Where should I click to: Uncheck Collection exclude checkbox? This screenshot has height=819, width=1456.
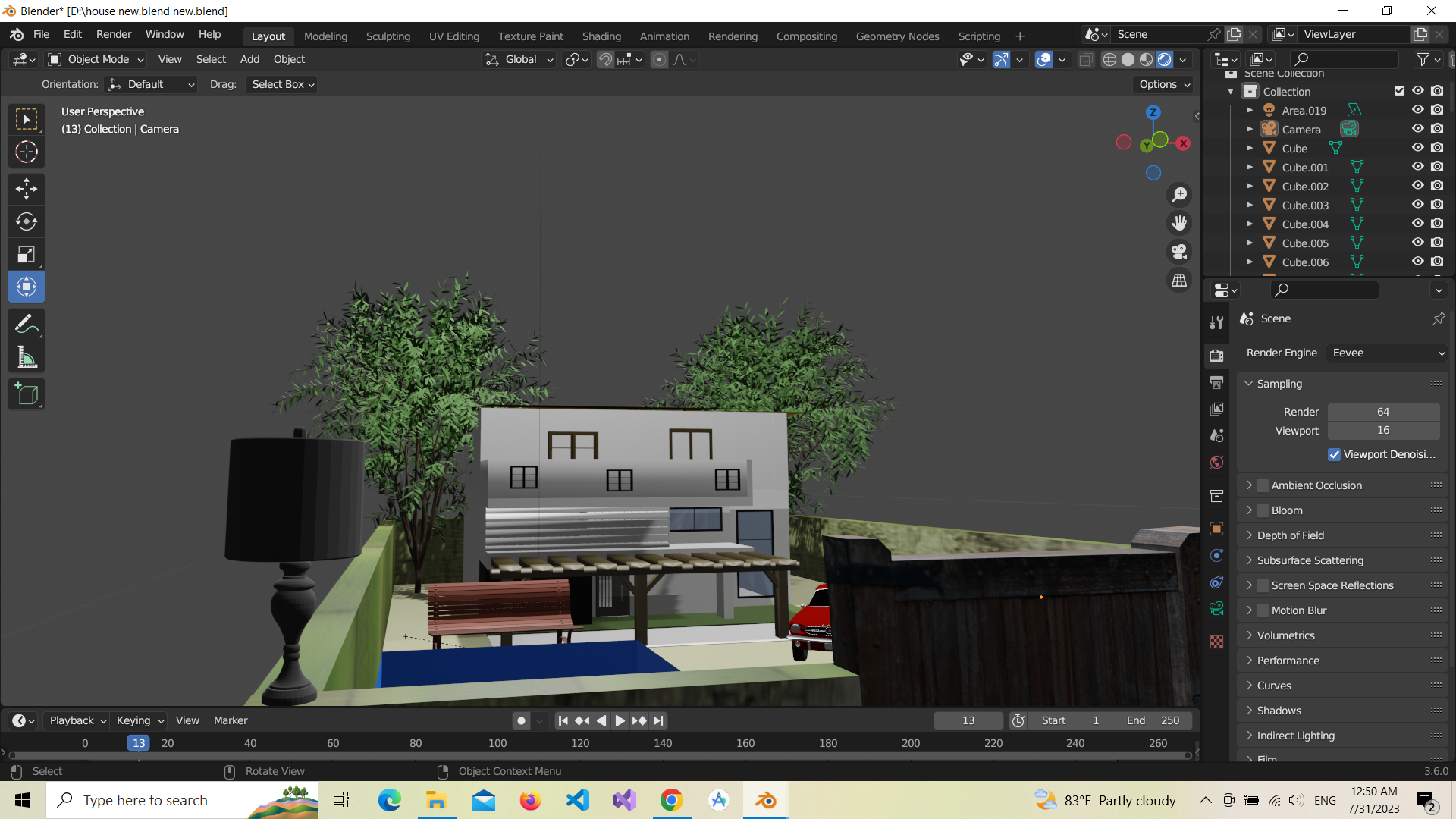1399,91
